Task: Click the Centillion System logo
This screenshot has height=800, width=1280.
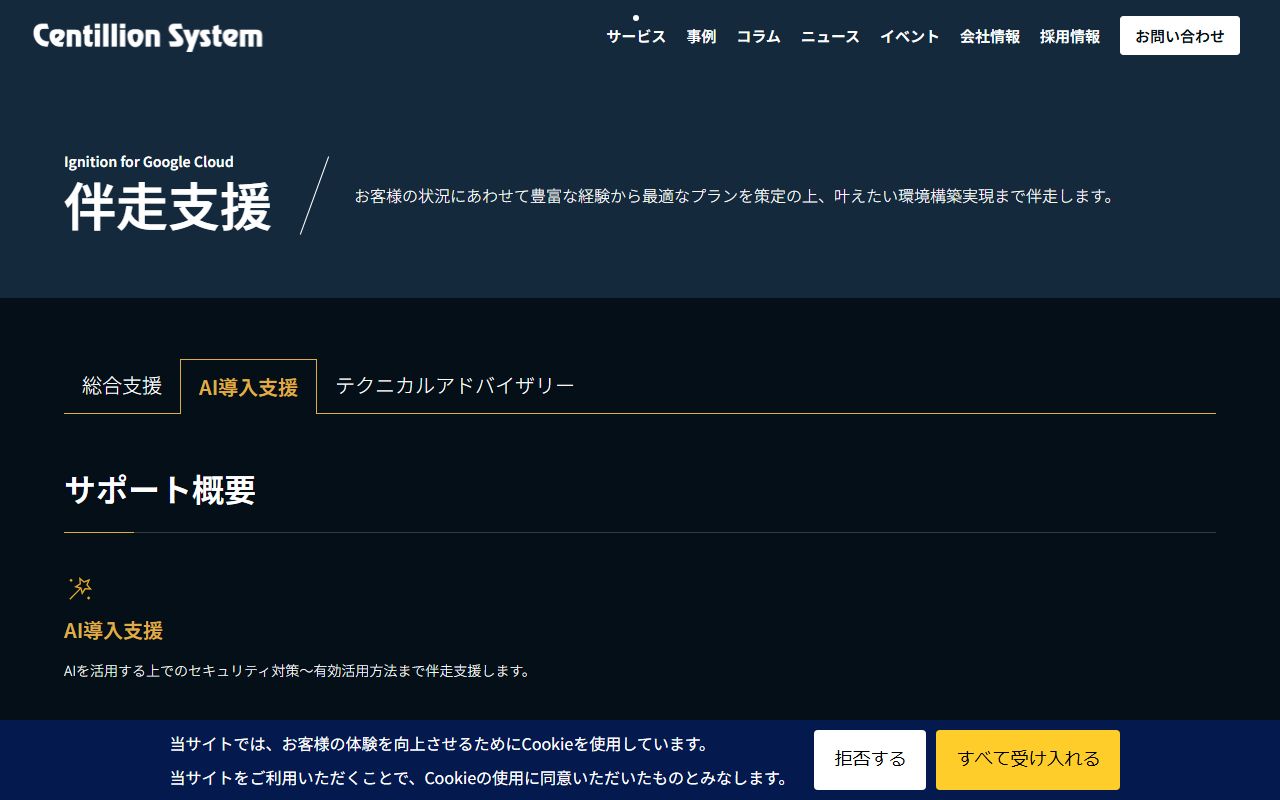Action: coord(148,37)
